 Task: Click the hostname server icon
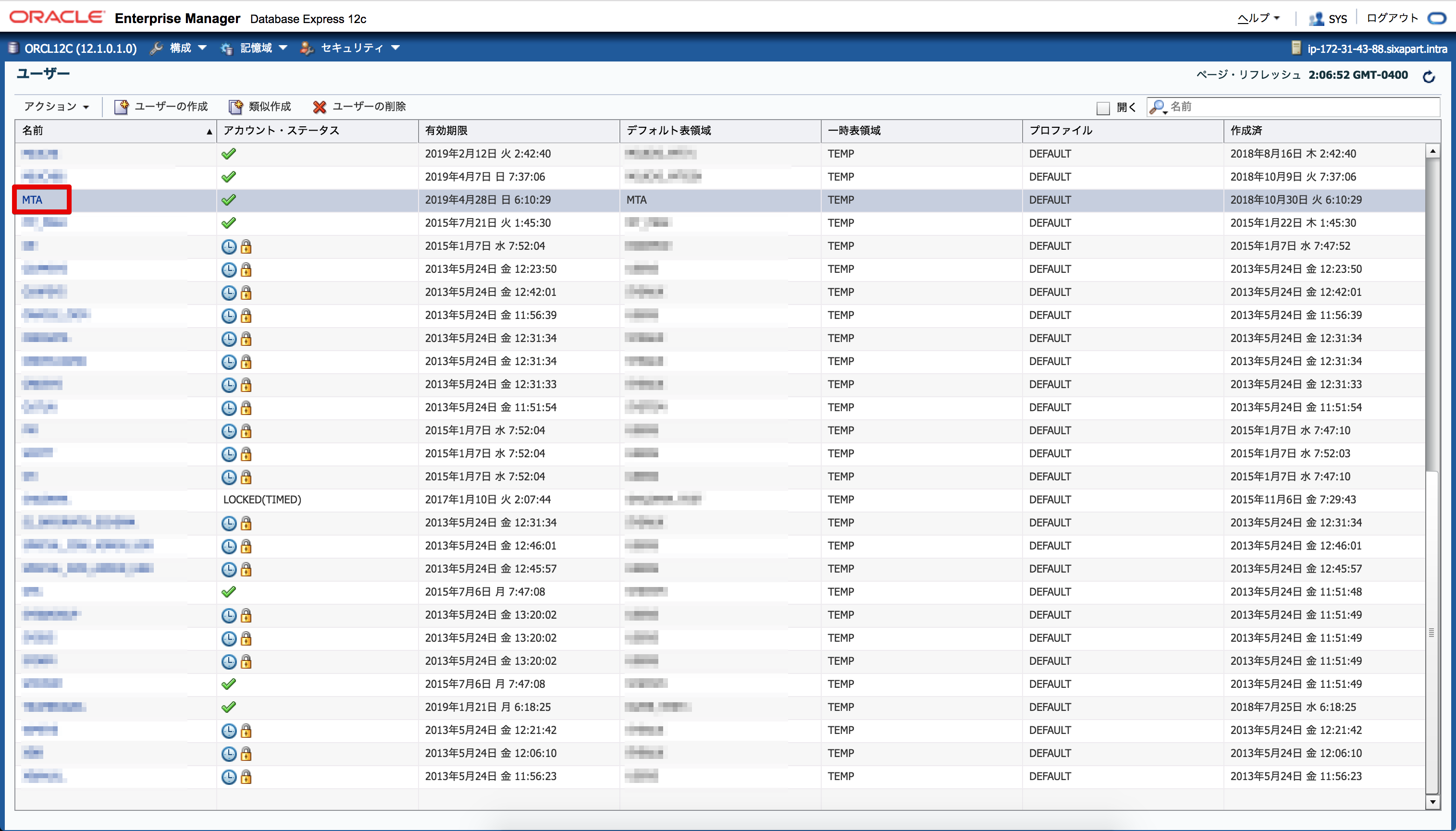pos(1296,48)
